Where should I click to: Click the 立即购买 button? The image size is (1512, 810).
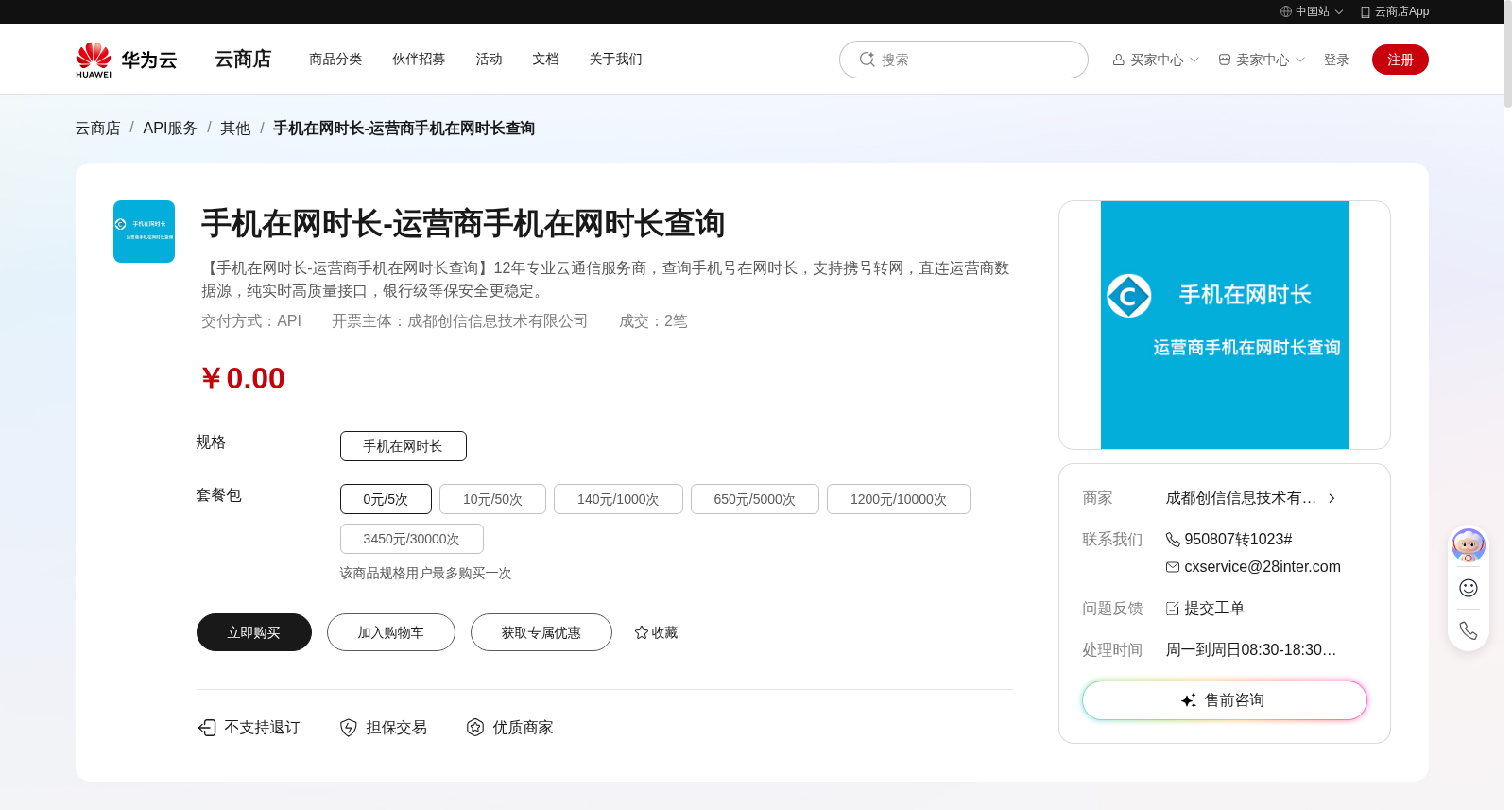tap(254, 632)
